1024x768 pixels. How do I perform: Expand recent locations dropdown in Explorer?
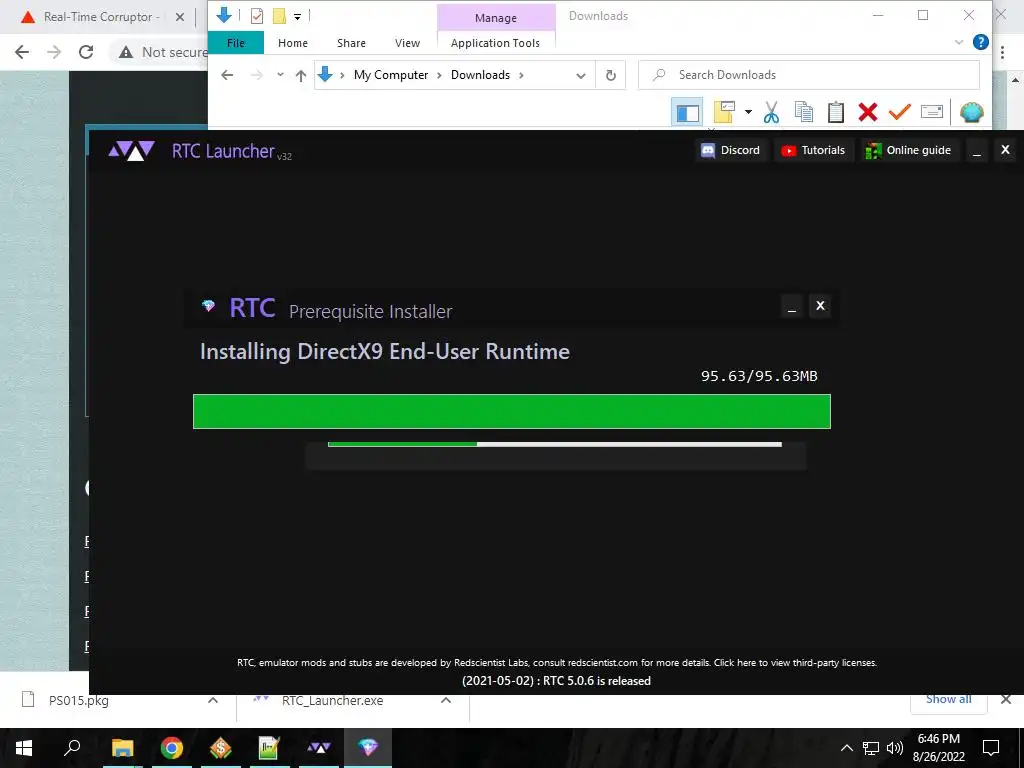(280, 75)
